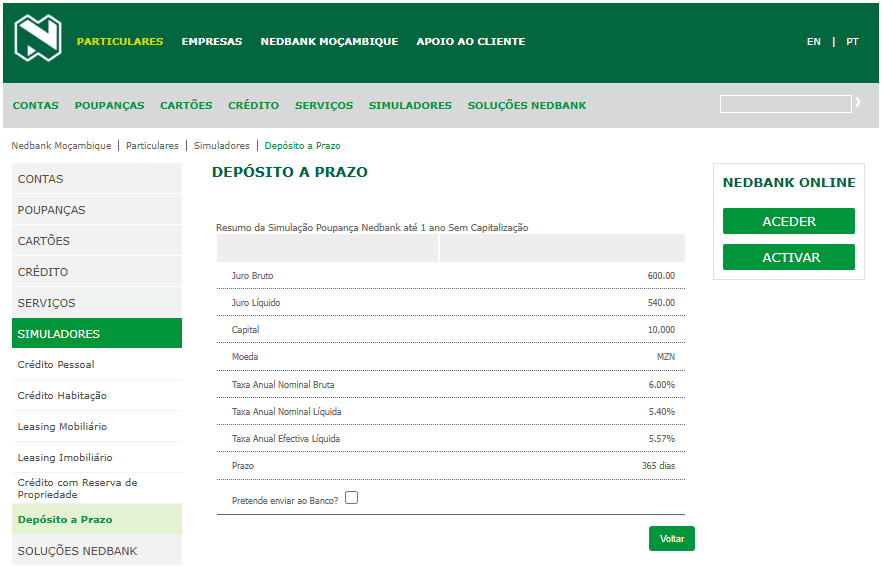Click the Capital value 10,000

661,330
